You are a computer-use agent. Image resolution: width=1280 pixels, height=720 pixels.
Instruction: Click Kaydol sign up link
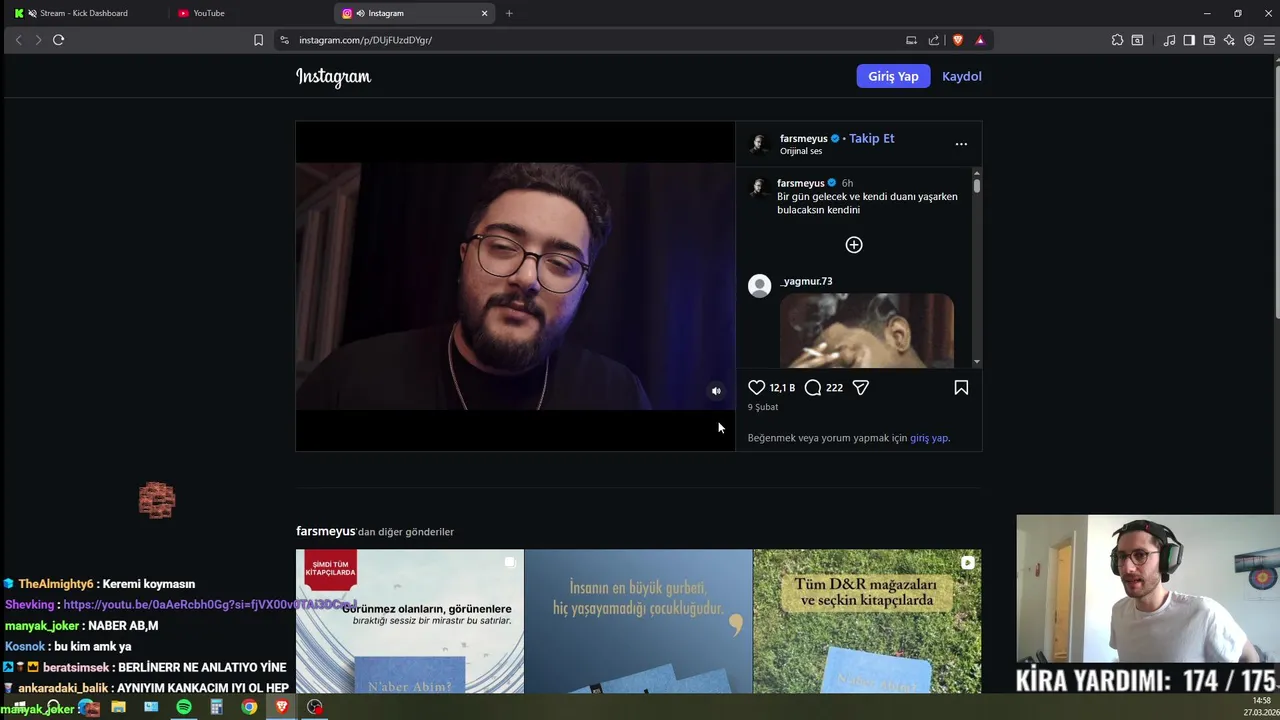(x=962, y=76)
